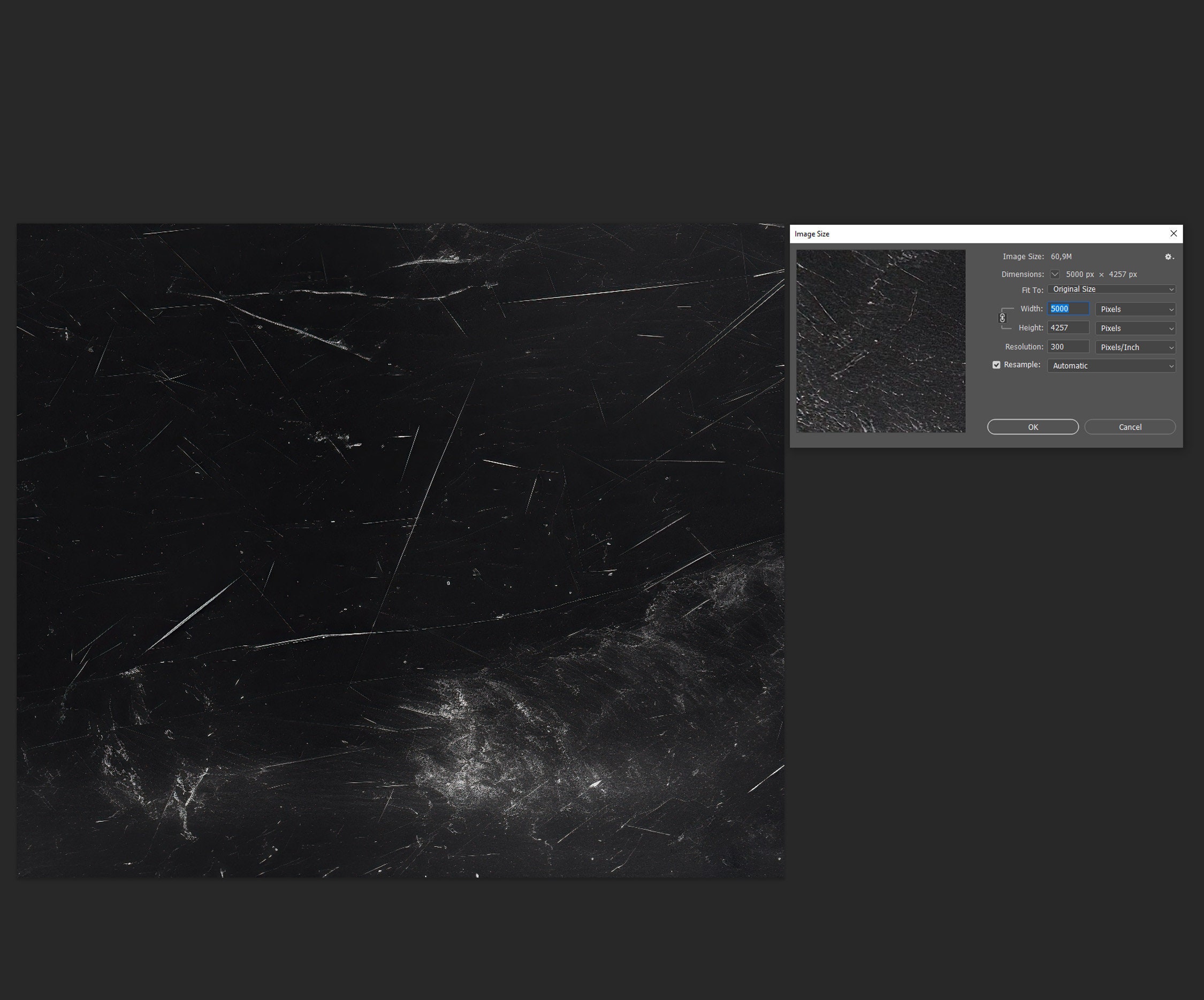Confirm resize by clicking OK
This screenshot has height=1000, width=1204.
click(x=1032, y=426)
